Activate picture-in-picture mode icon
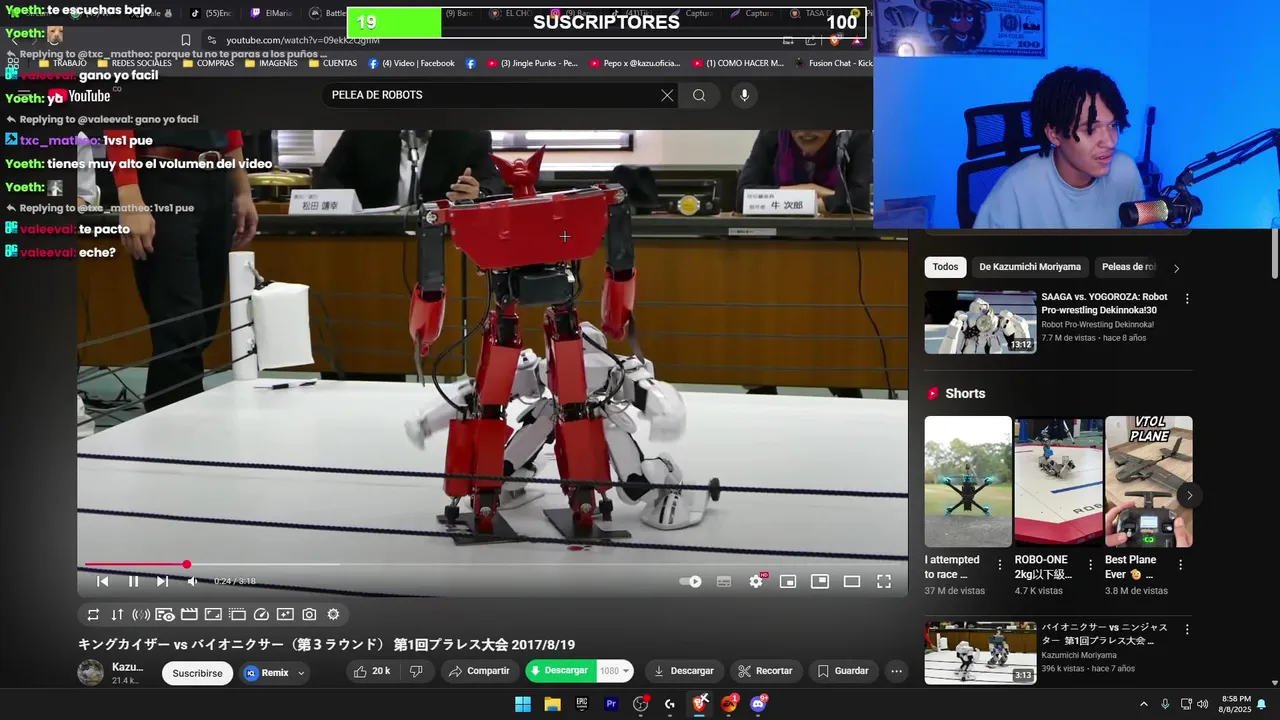Image resolution: width=1280 pixels, height=720 pixels. pyautogui.click(x=820, y=581)
